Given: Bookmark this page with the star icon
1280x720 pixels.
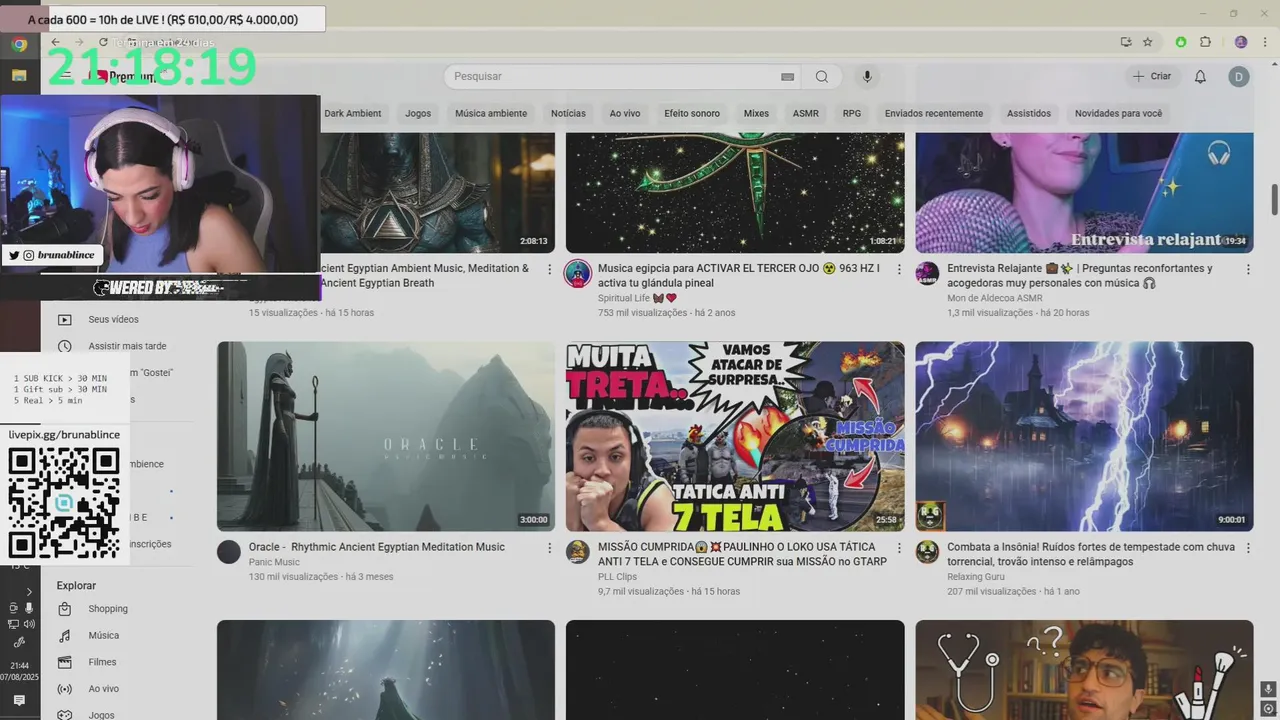Looking at the screenshot, I should pyautogui.click(x=1148, y=42).
